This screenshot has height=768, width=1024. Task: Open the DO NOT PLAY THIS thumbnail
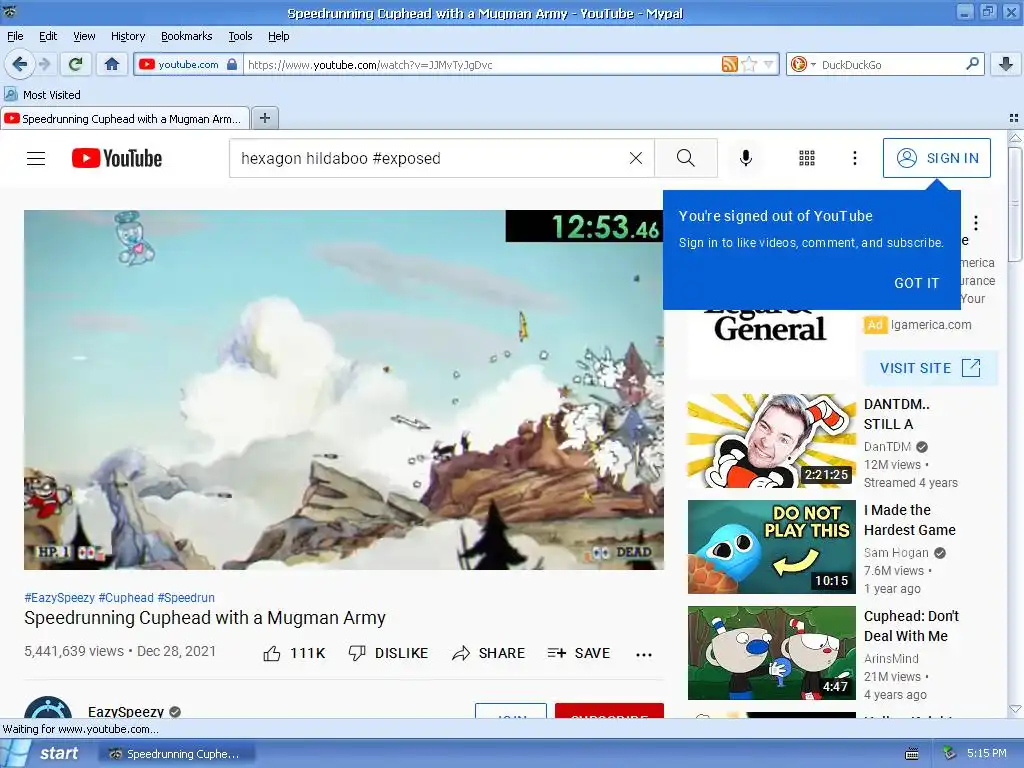tap(771, 547)
